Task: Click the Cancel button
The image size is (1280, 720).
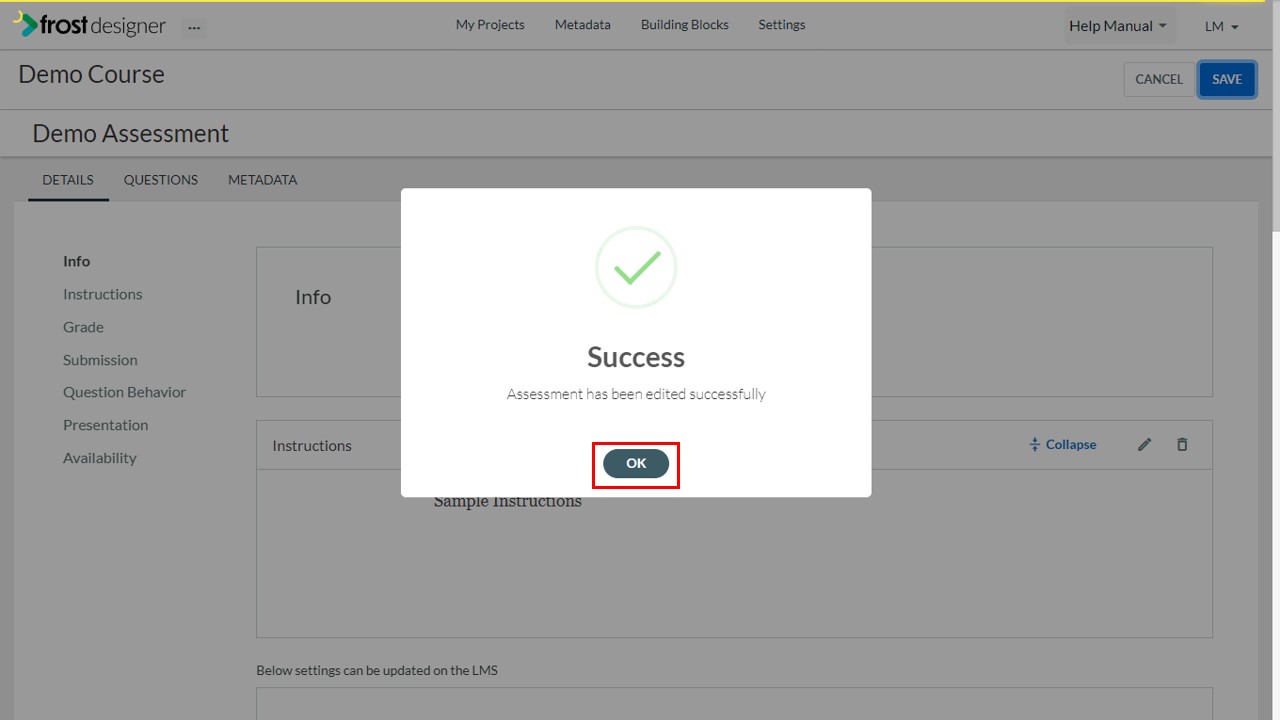Action: coord(1159,79)
